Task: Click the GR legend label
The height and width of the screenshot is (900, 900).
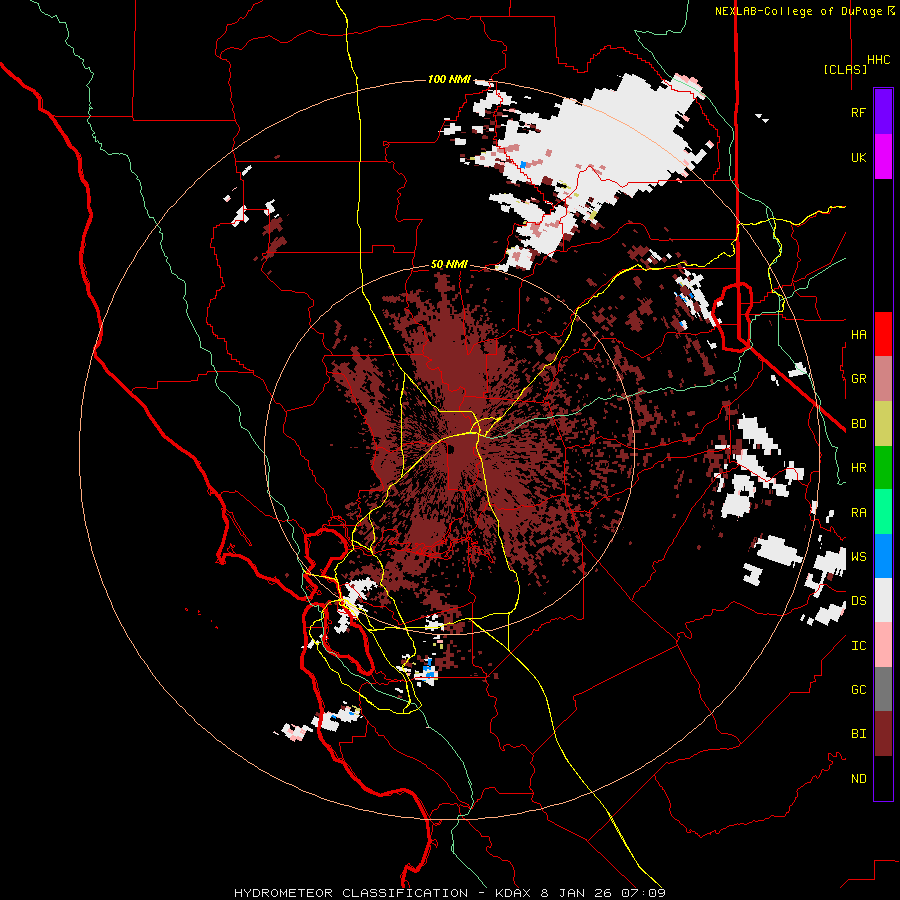Action: pyautogui.click(x=858, y=379)
